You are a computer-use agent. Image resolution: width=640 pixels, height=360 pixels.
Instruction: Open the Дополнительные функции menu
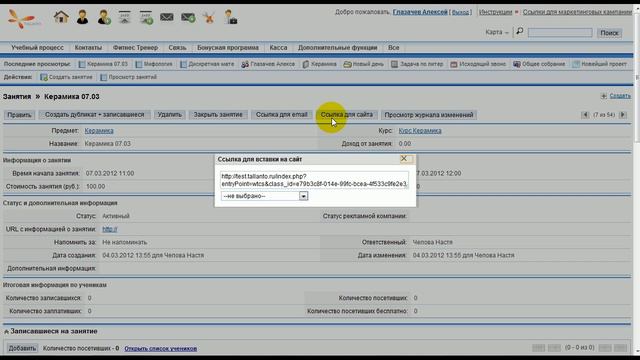coord(338,48)
